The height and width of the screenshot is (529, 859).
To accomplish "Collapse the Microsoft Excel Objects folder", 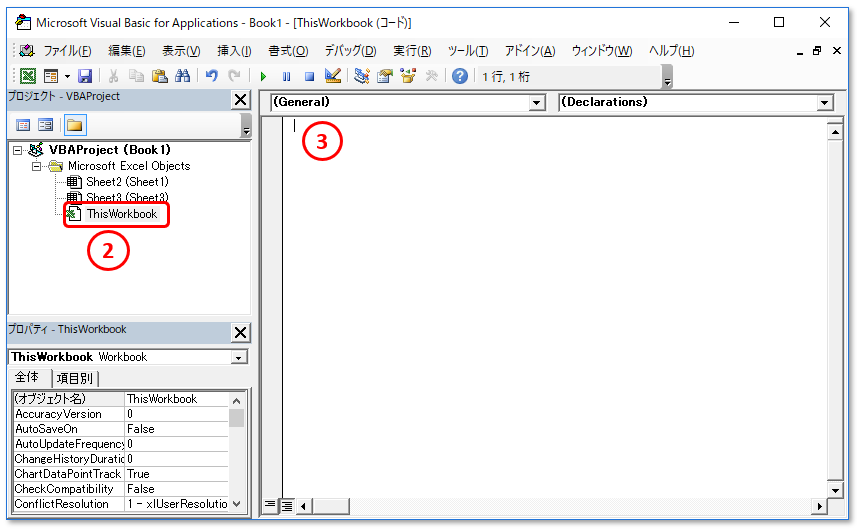I will (x=36, y=166).
